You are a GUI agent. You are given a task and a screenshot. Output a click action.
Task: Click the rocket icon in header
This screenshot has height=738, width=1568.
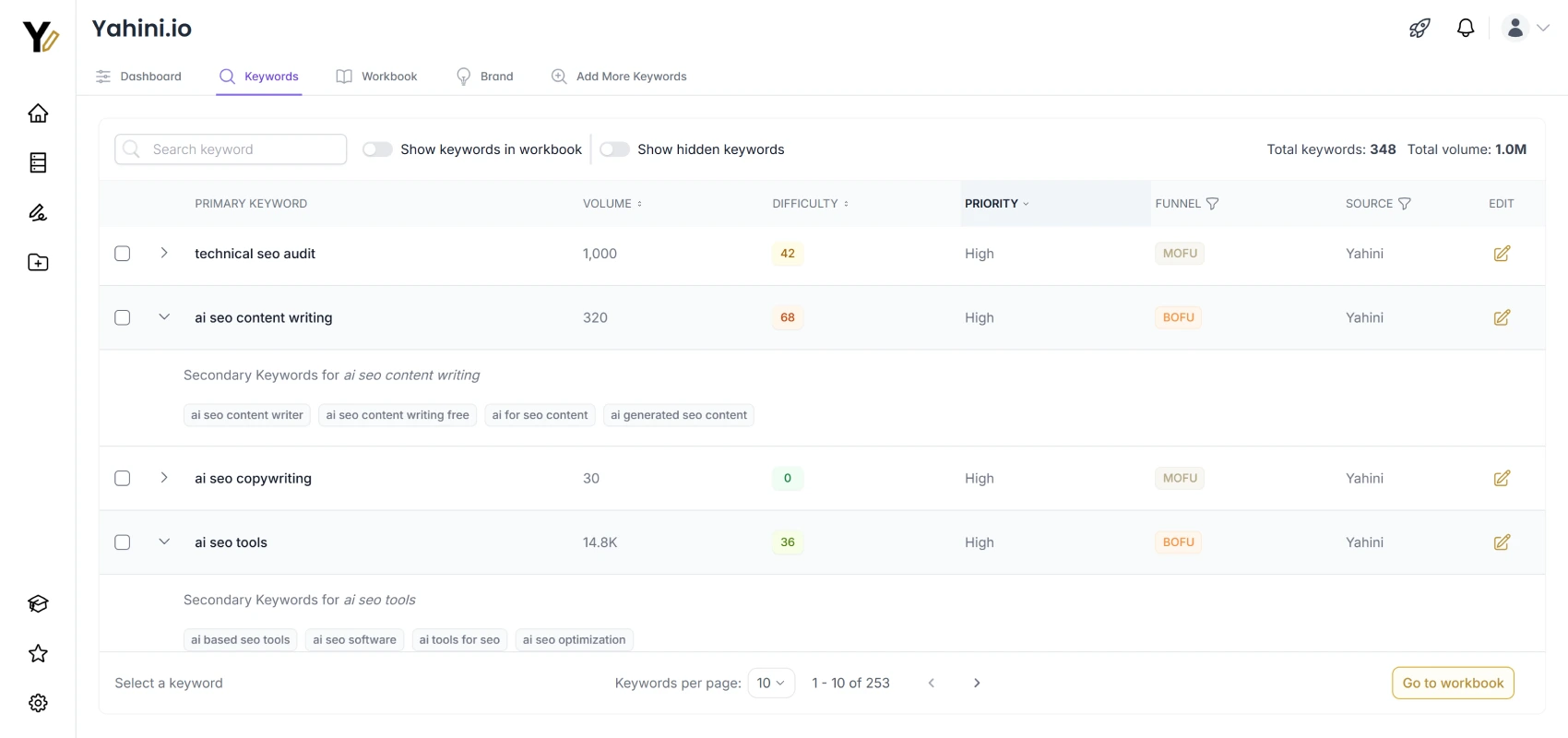[1420, 29]
